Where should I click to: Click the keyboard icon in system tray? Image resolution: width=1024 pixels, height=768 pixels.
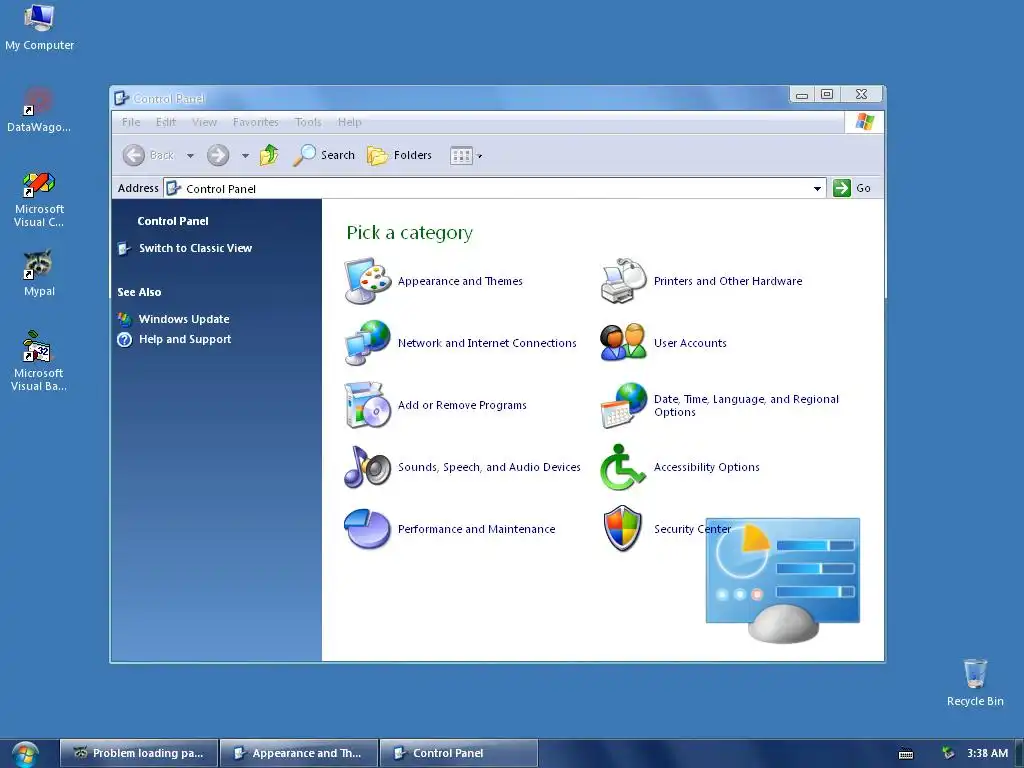pyautogui.click(x=906, y=754)
